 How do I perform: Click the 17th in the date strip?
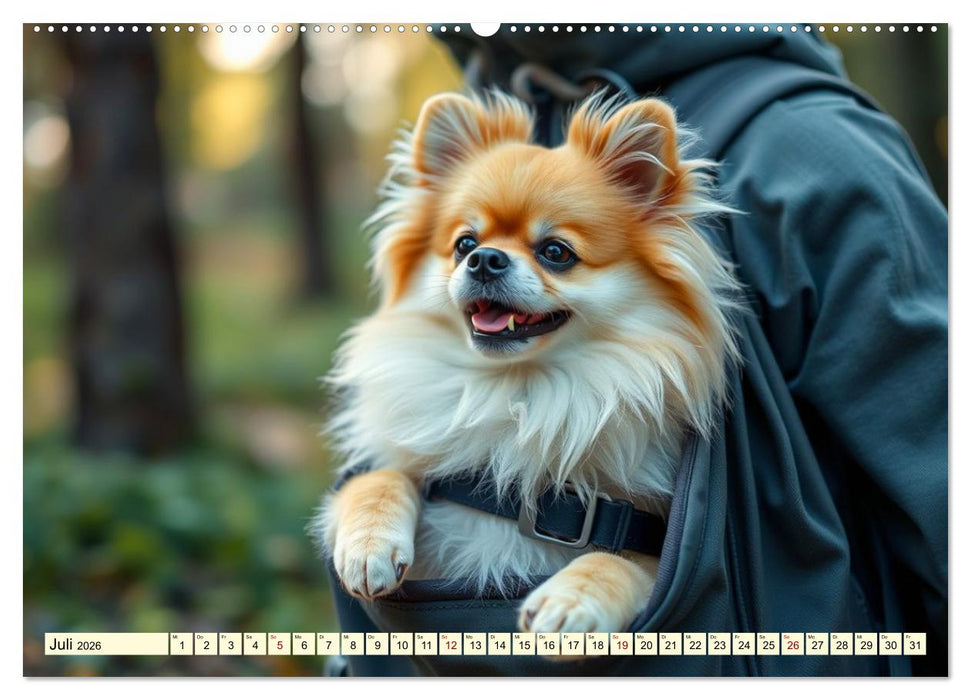573,646
